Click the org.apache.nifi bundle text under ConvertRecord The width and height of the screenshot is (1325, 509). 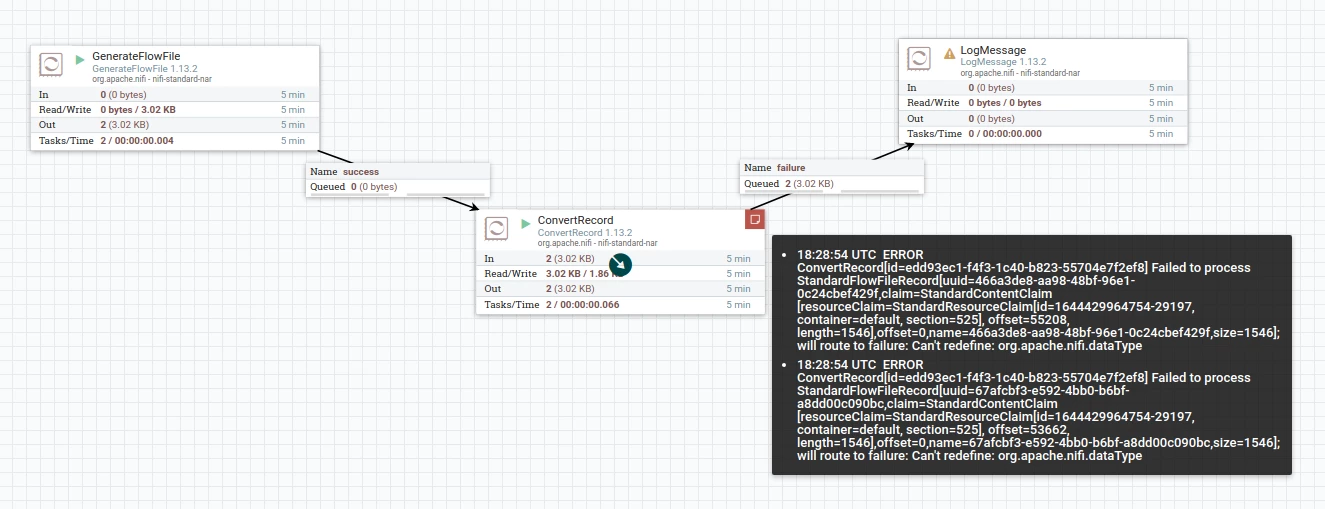coord(597,243)
